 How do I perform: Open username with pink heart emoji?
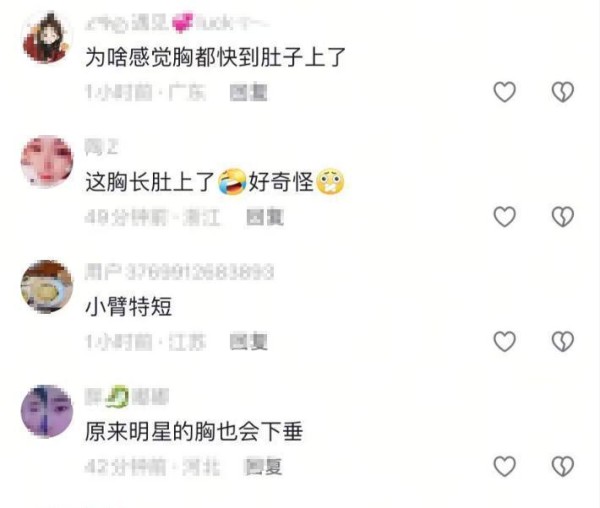point(177,23)
